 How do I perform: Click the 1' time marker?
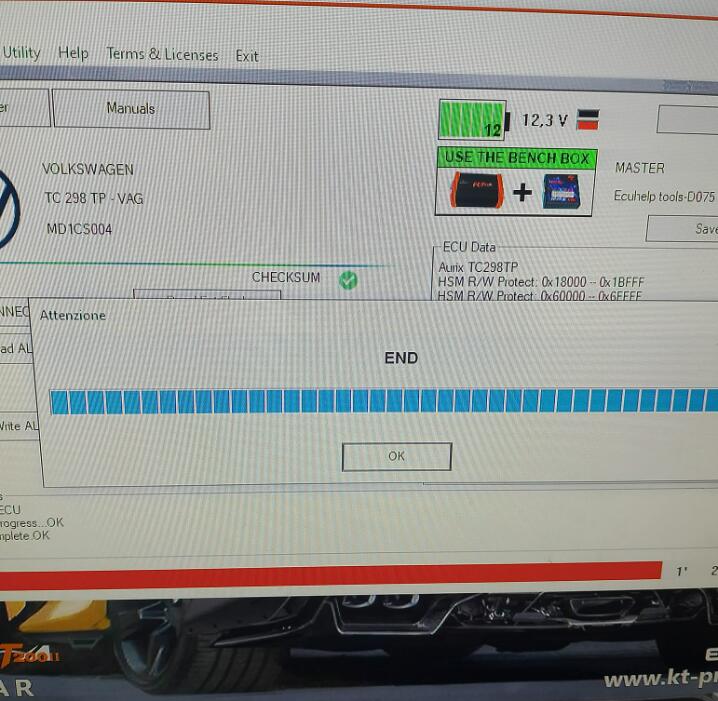click(x=682, y=571)
